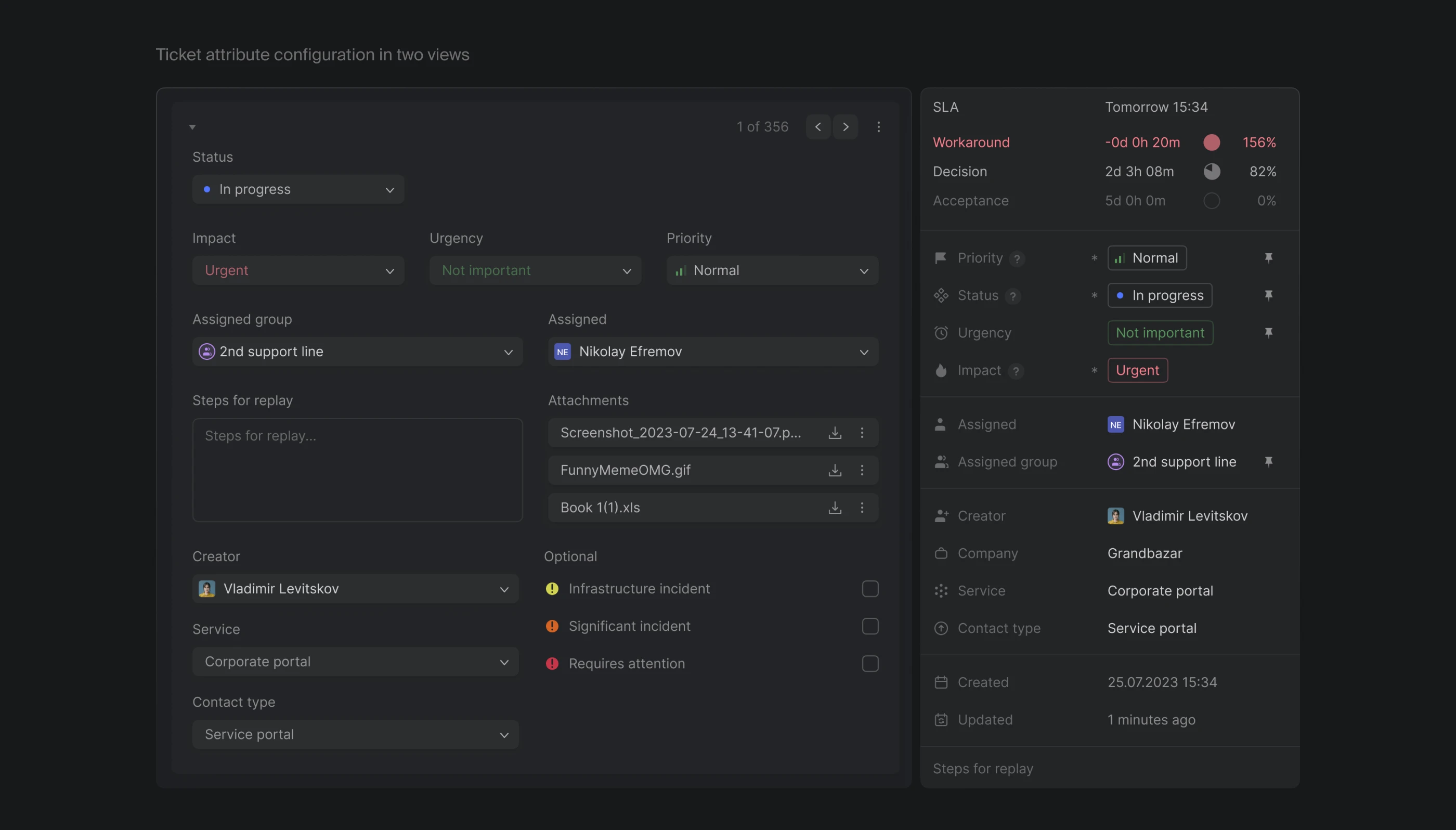Click pin icon in Urgency row
The image size is (1456, 830).
point(1268,333)
